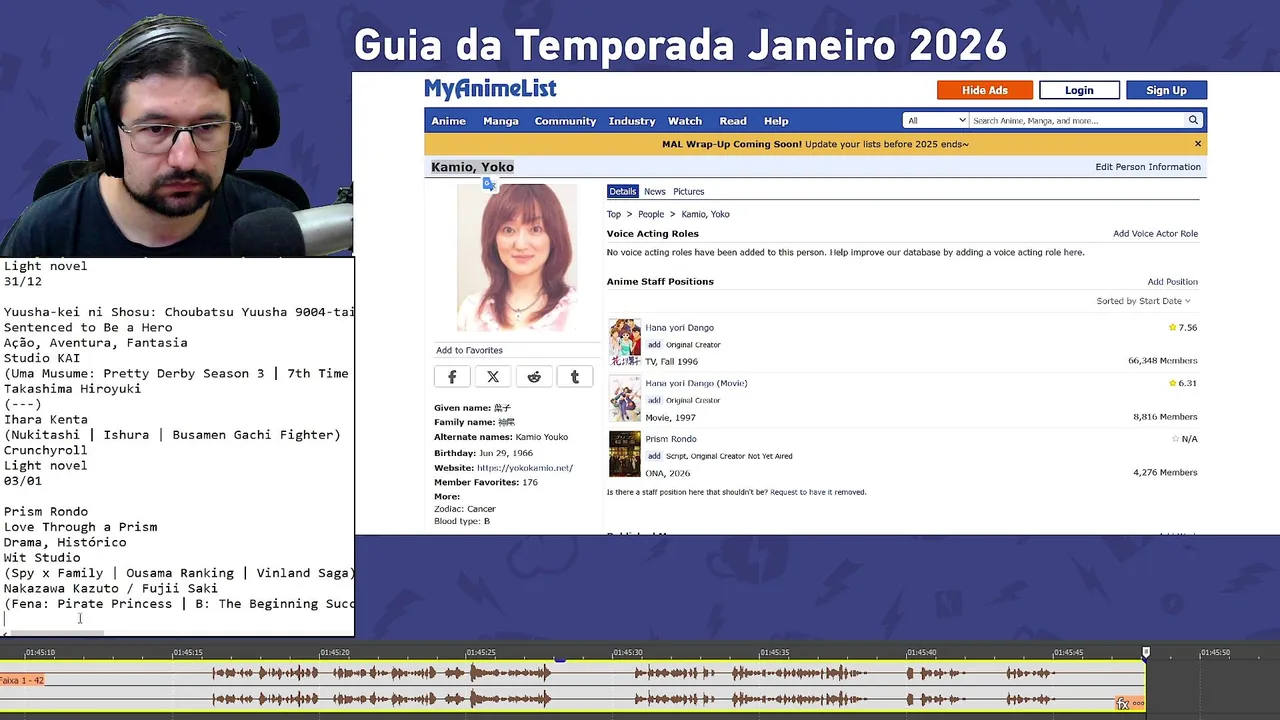
Task: Click the blue marker on timeline ruler
Action: pyautogui.click(x=560, y=659)
